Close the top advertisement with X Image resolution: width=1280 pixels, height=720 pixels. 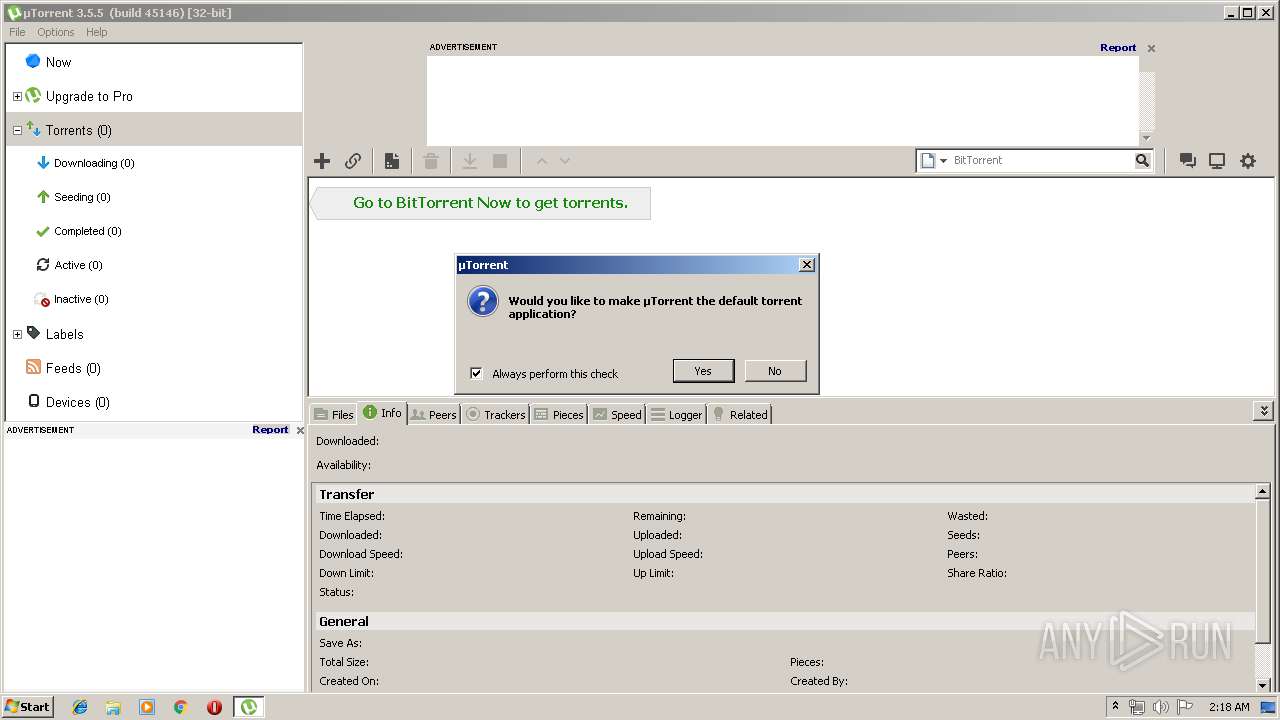pos(1151,48)
